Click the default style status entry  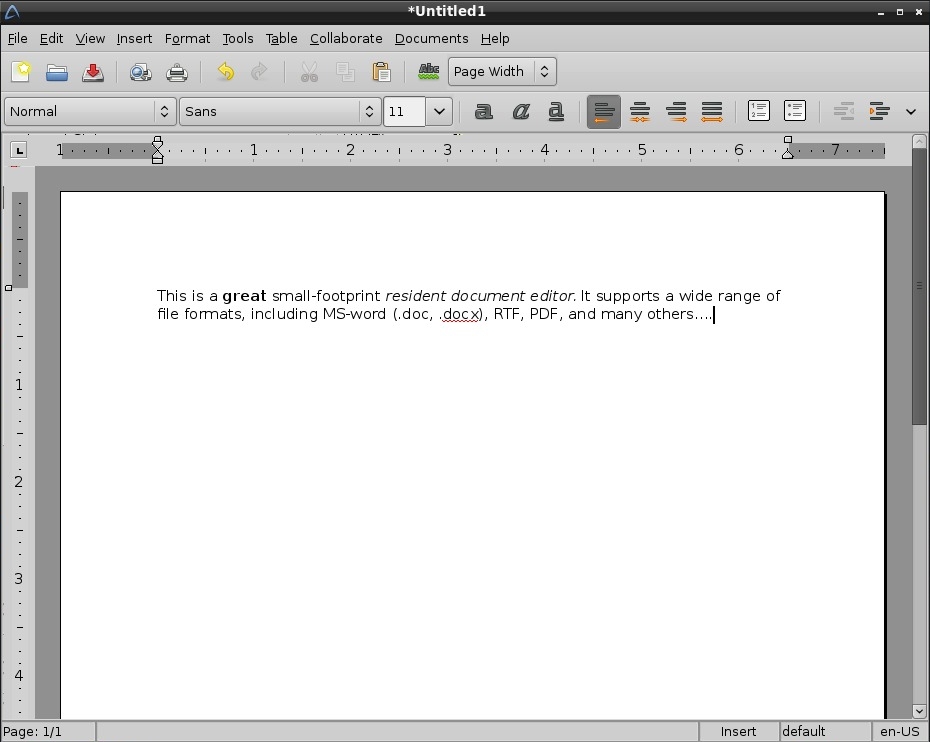click(x=824, y=731)
